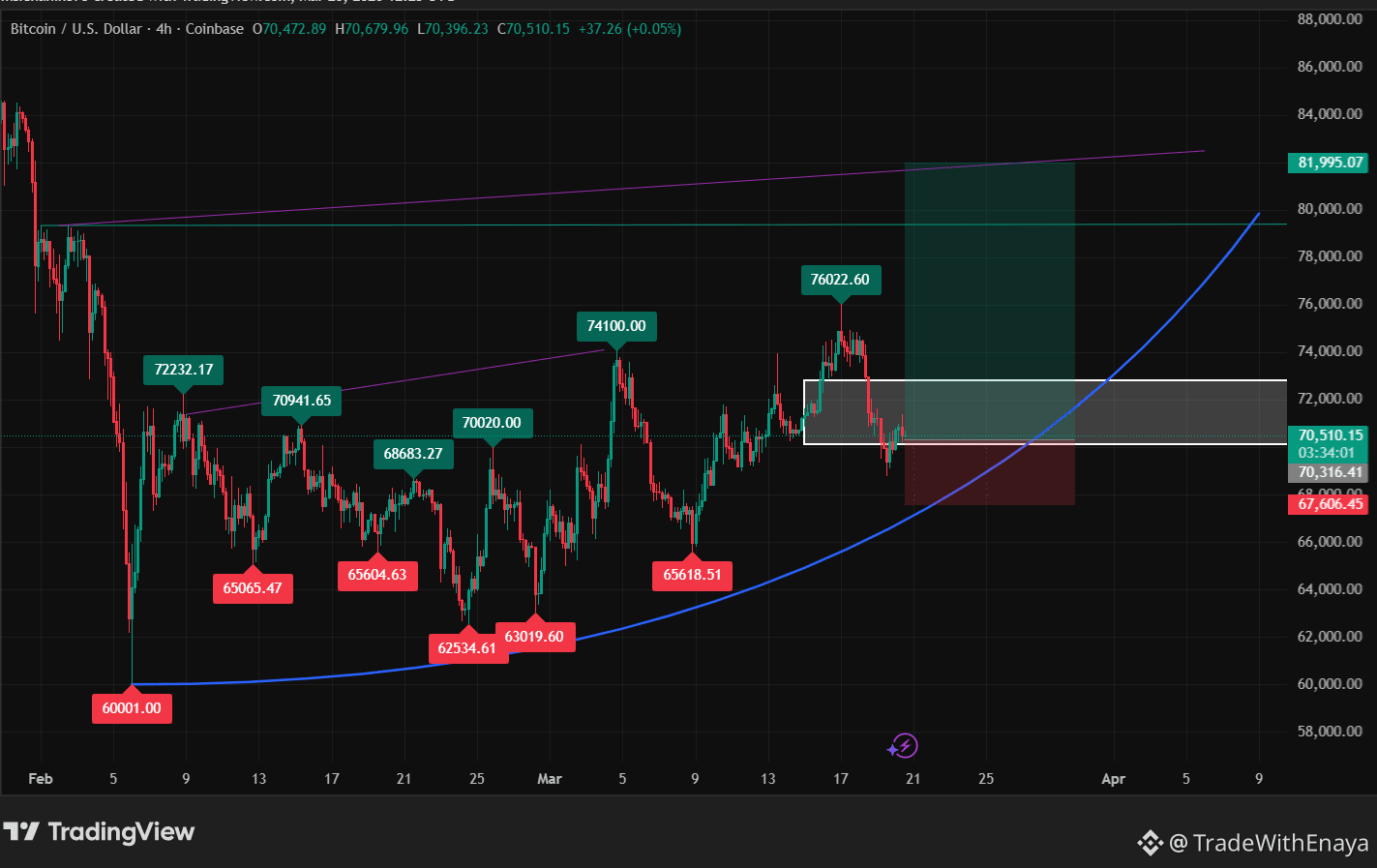Click the open value O70,472.89
Viewport: 1377px width, 868px height.
[289, 29]
